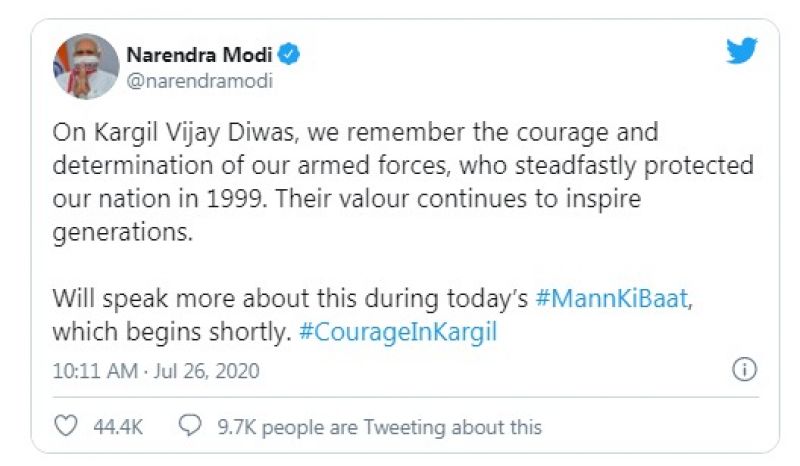Click the blue verified badge
Screen dimensions: 800x466
tap(289, 54)
